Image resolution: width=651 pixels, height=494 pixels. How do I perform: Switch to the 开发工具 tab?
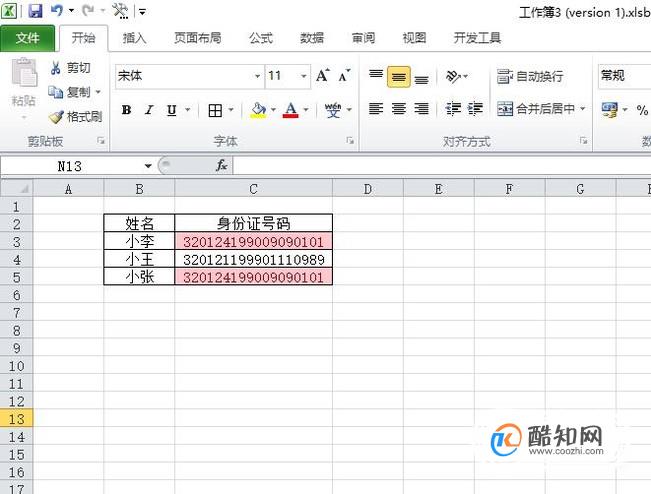click(477, 38)
